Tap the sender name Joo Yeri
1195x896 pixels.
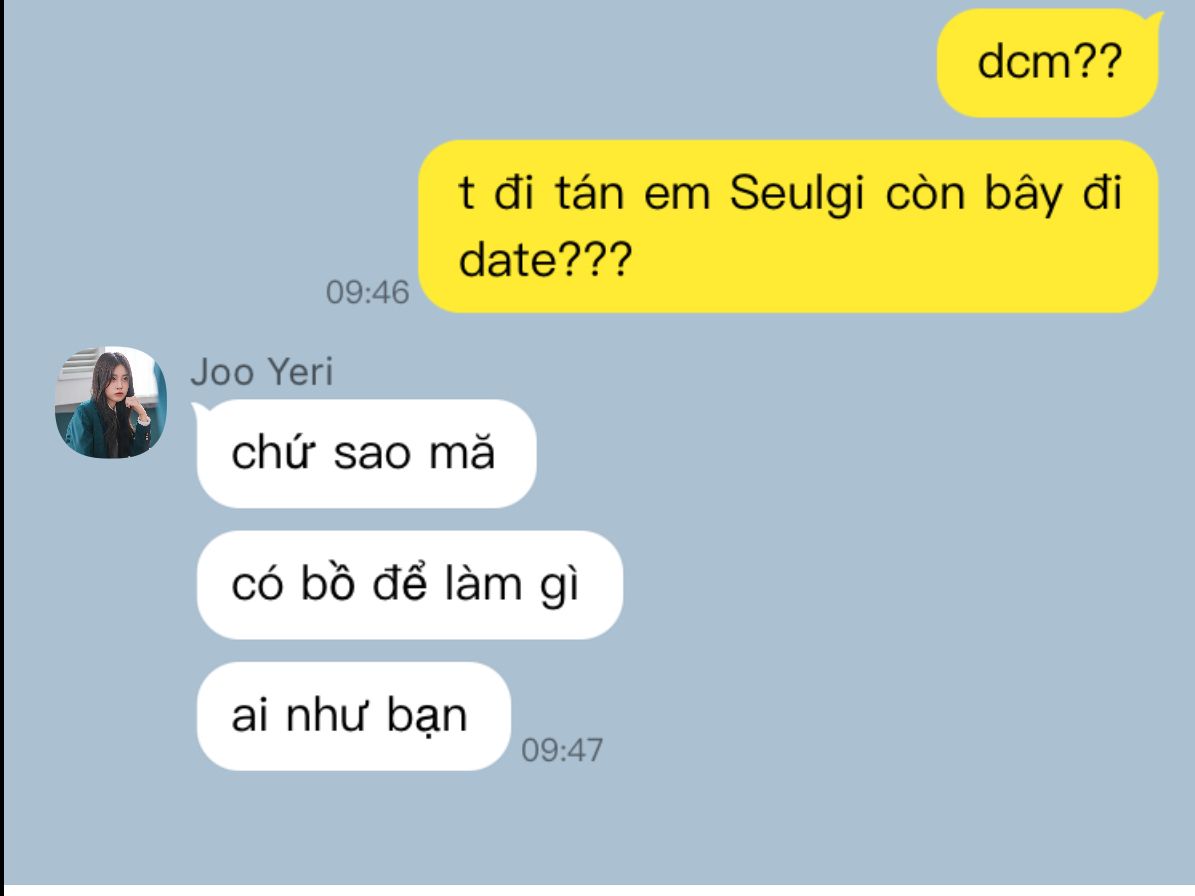pos(261,372)
